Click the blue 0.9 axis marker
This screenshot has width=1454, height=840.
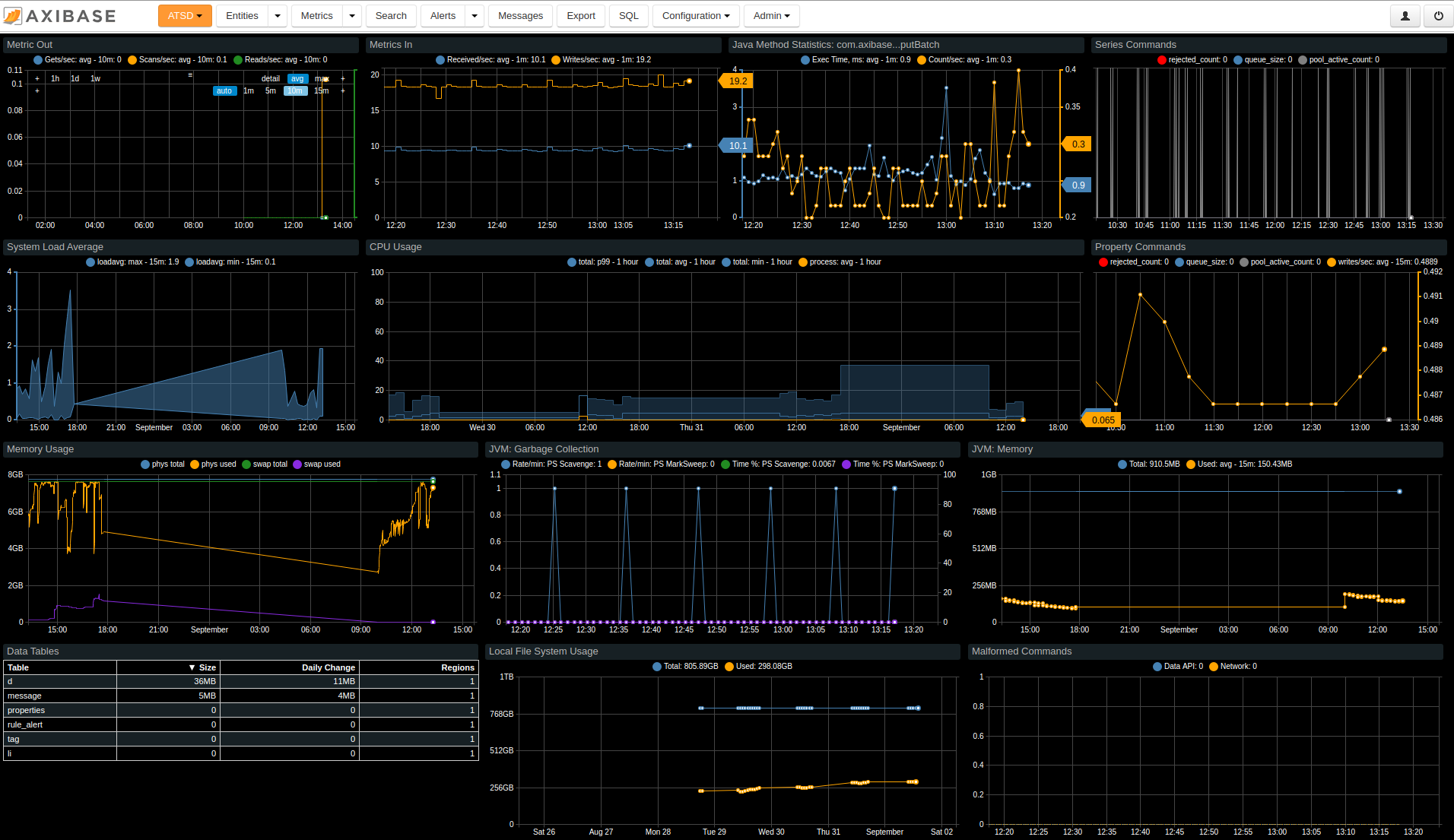click(x=1077, y=185)
